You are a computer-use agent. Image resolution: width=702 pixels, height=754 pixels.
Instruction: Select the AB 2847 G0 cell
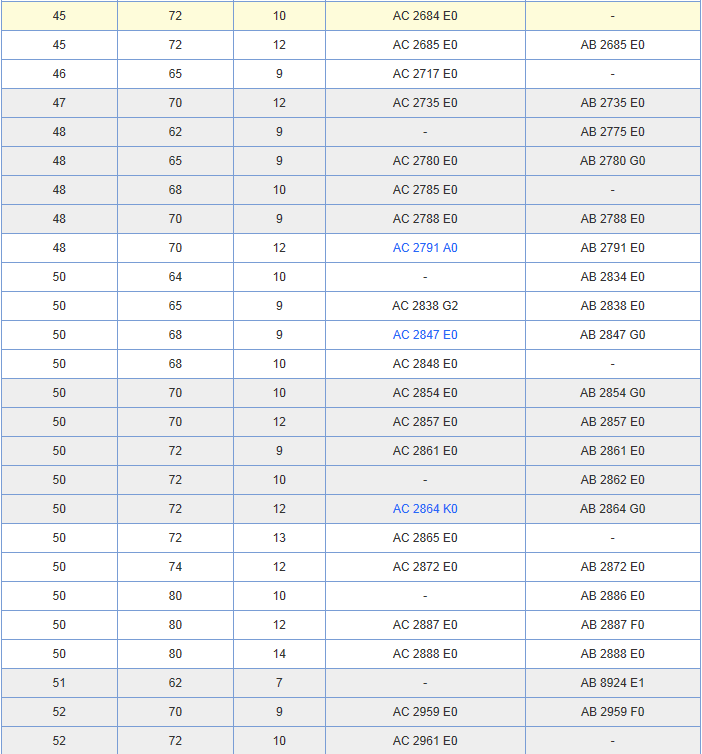pyautogui.click(x=612, y=335)
